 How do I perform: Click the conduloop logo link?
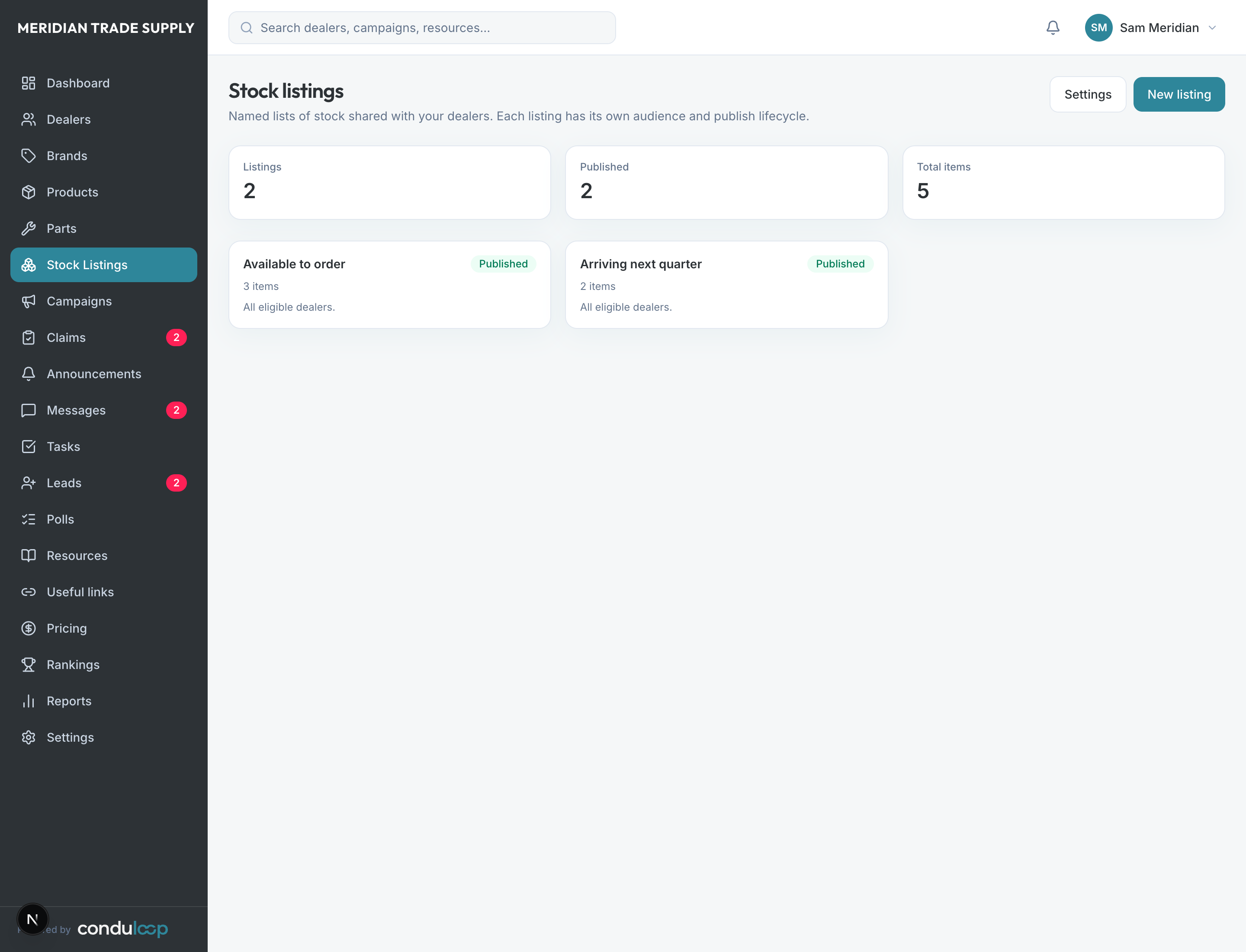pyautogui.click(x=122, y=929)
